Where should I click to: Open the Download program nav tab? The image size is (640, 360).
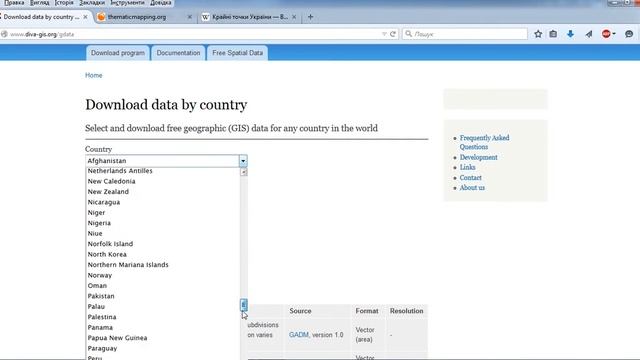[118, 53]
